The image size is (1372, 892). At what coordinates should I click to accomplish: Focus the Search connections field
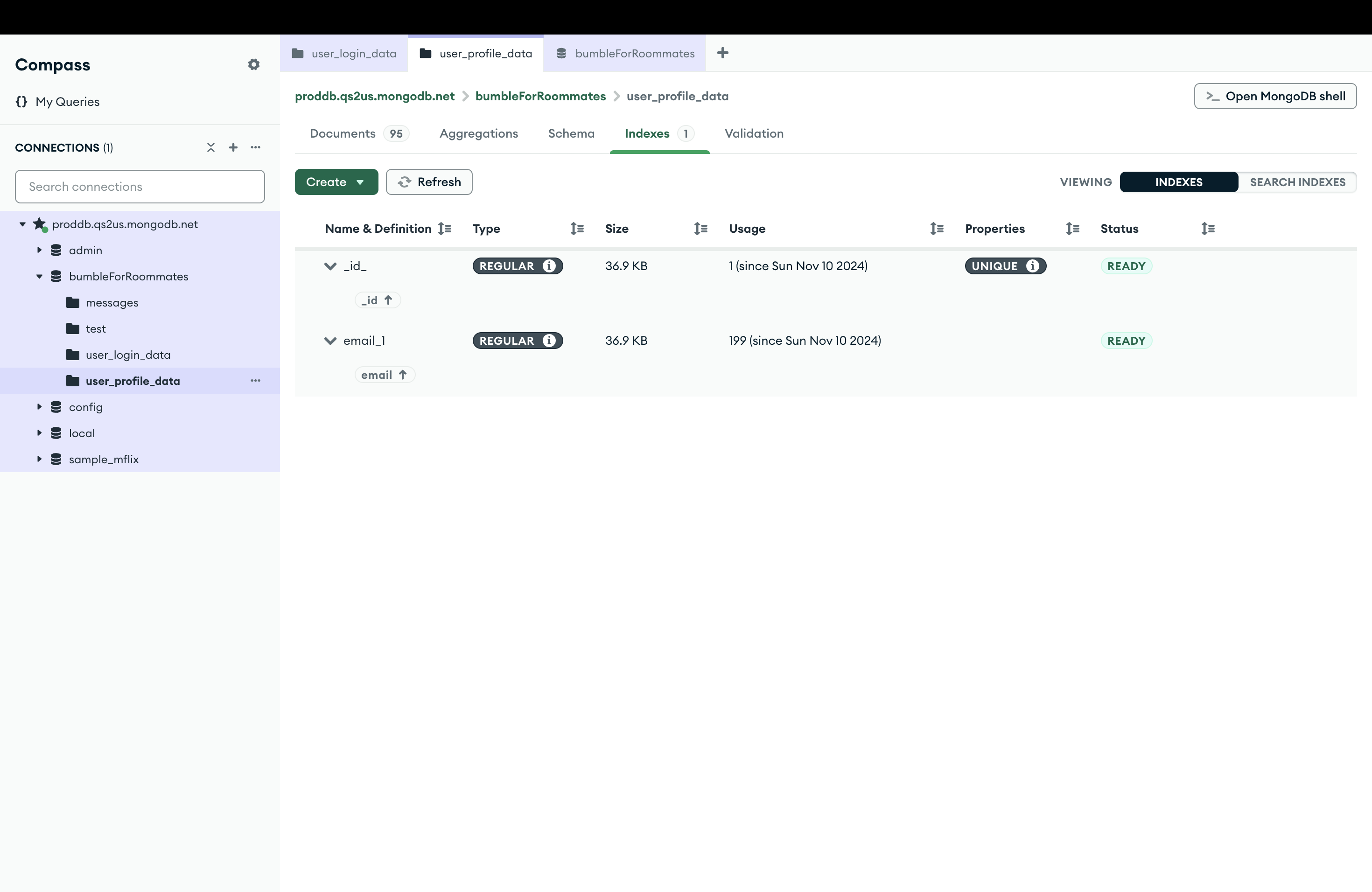click(x=140, y=187)
